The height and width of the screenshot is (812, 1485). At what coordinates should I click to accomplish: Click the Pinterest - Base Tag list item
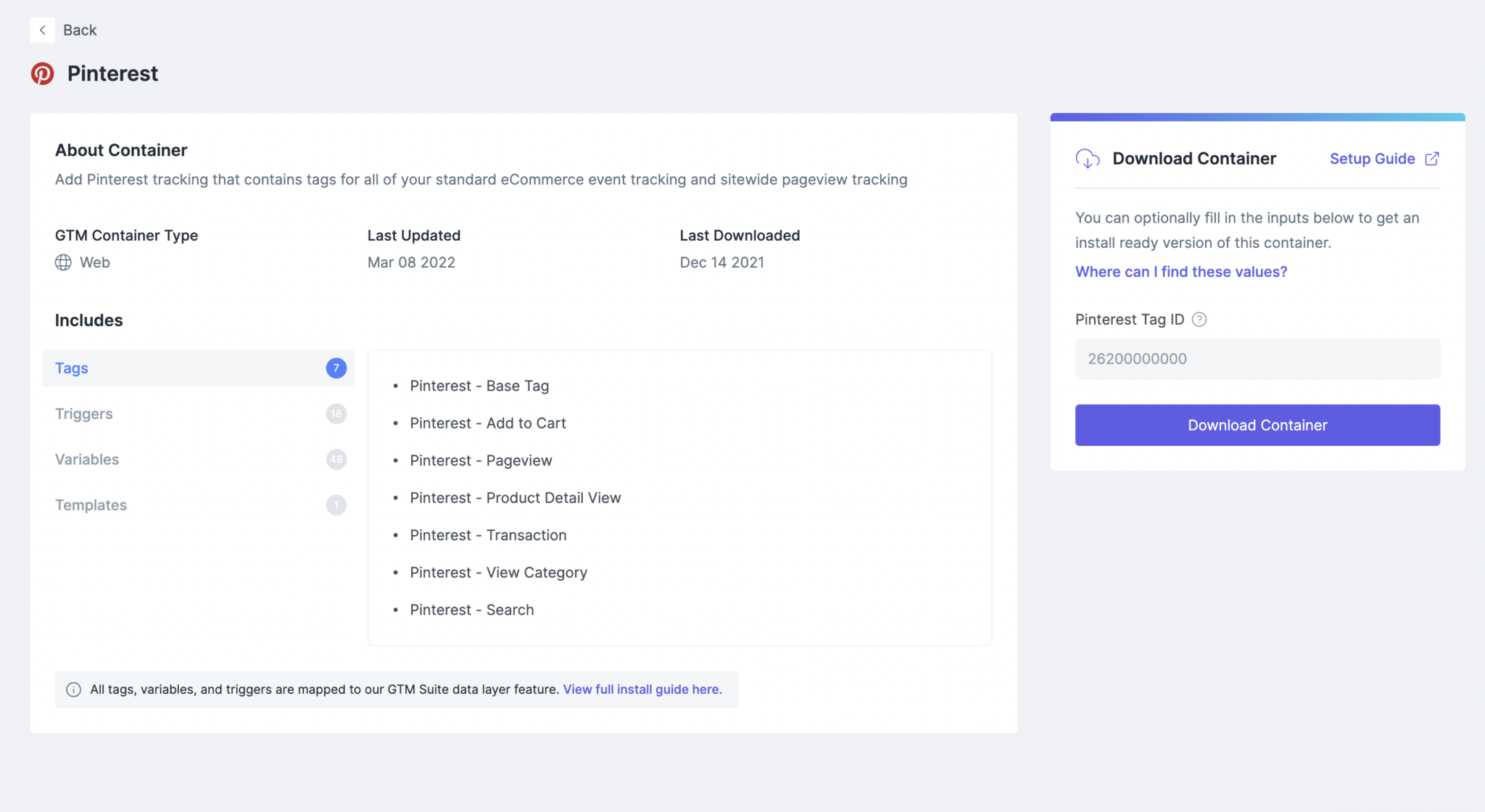[479, 386]
